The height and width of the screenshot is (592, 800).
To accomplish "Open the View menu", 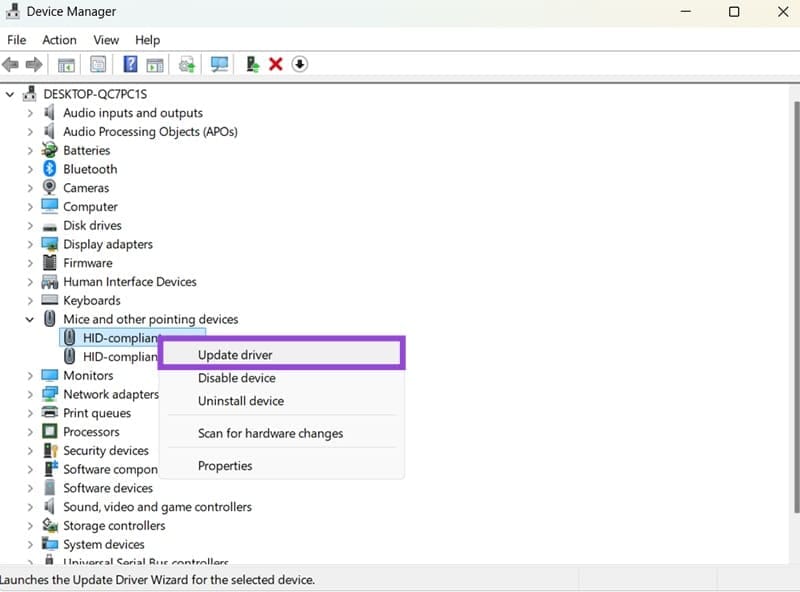I will [106, 40].
